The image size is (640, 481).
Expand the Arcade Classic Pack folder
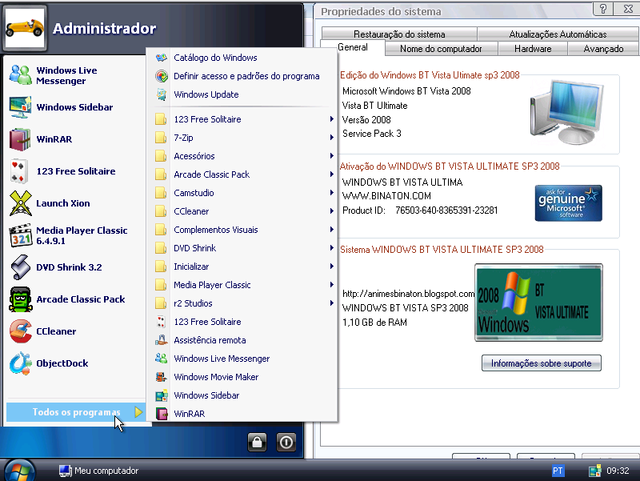(x=242, y=174)
